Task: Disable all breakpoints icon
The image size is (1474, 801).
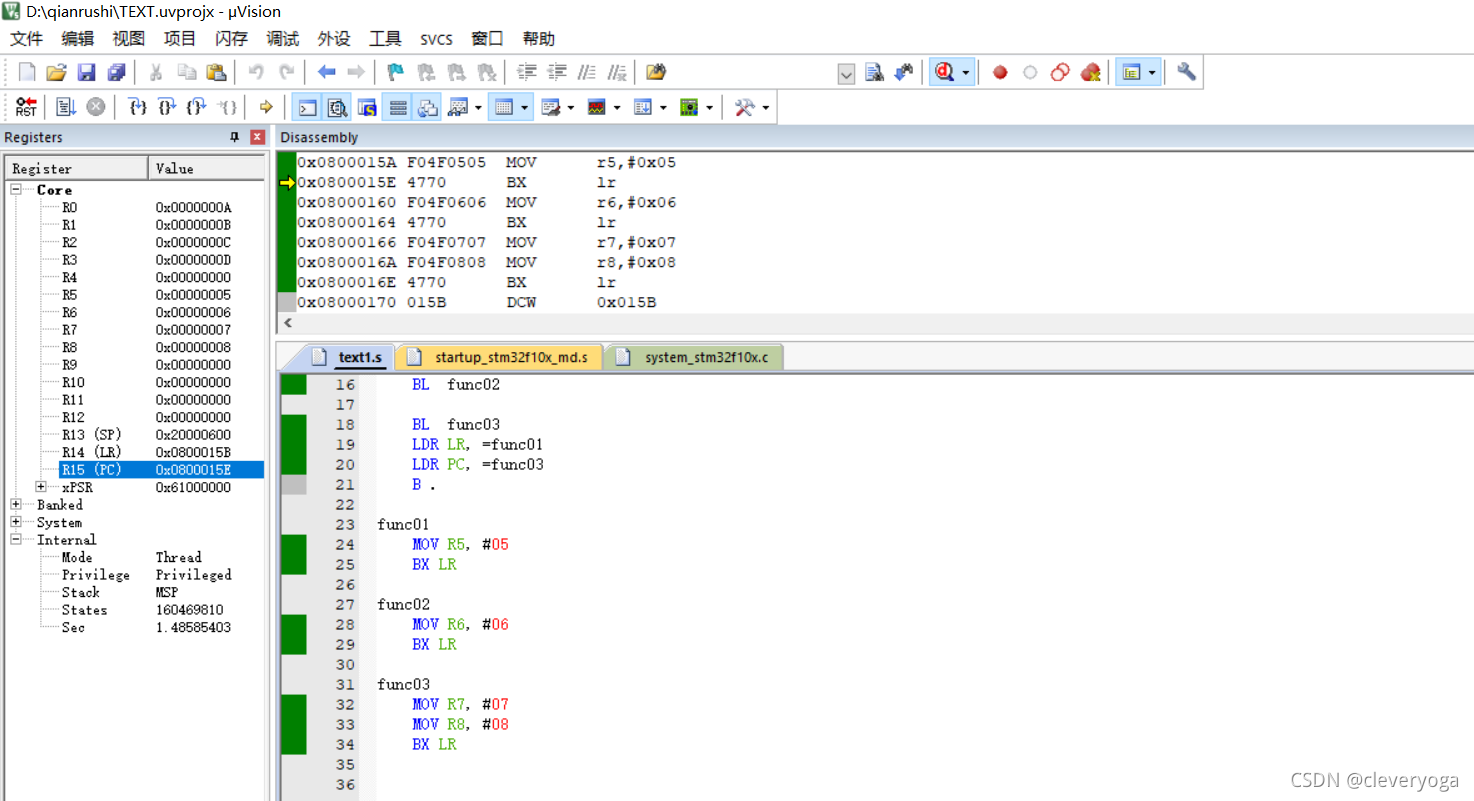Action: click(1060, 72)
